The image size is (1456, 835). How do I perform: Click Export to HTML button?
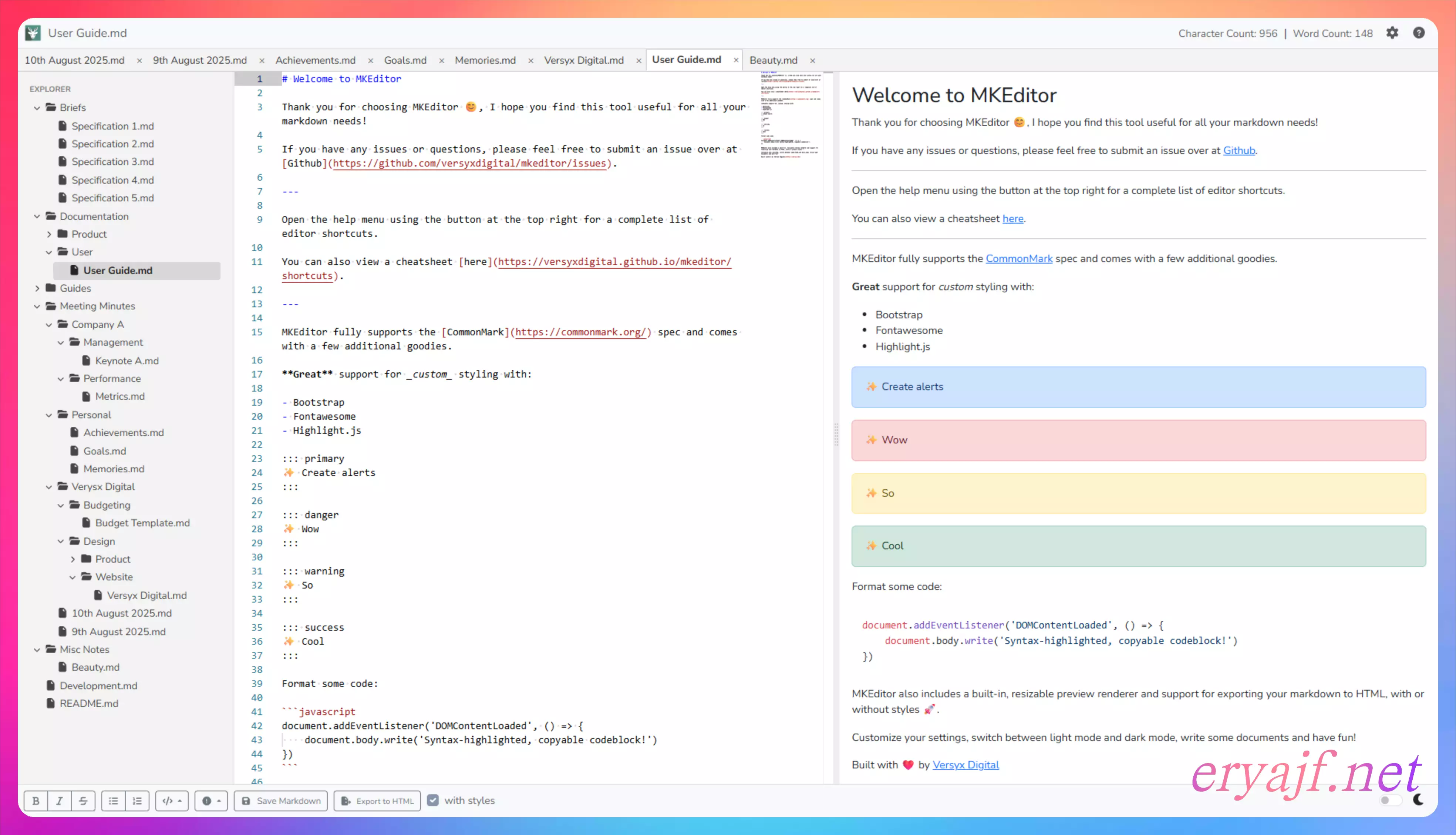(x=377, y=801)
